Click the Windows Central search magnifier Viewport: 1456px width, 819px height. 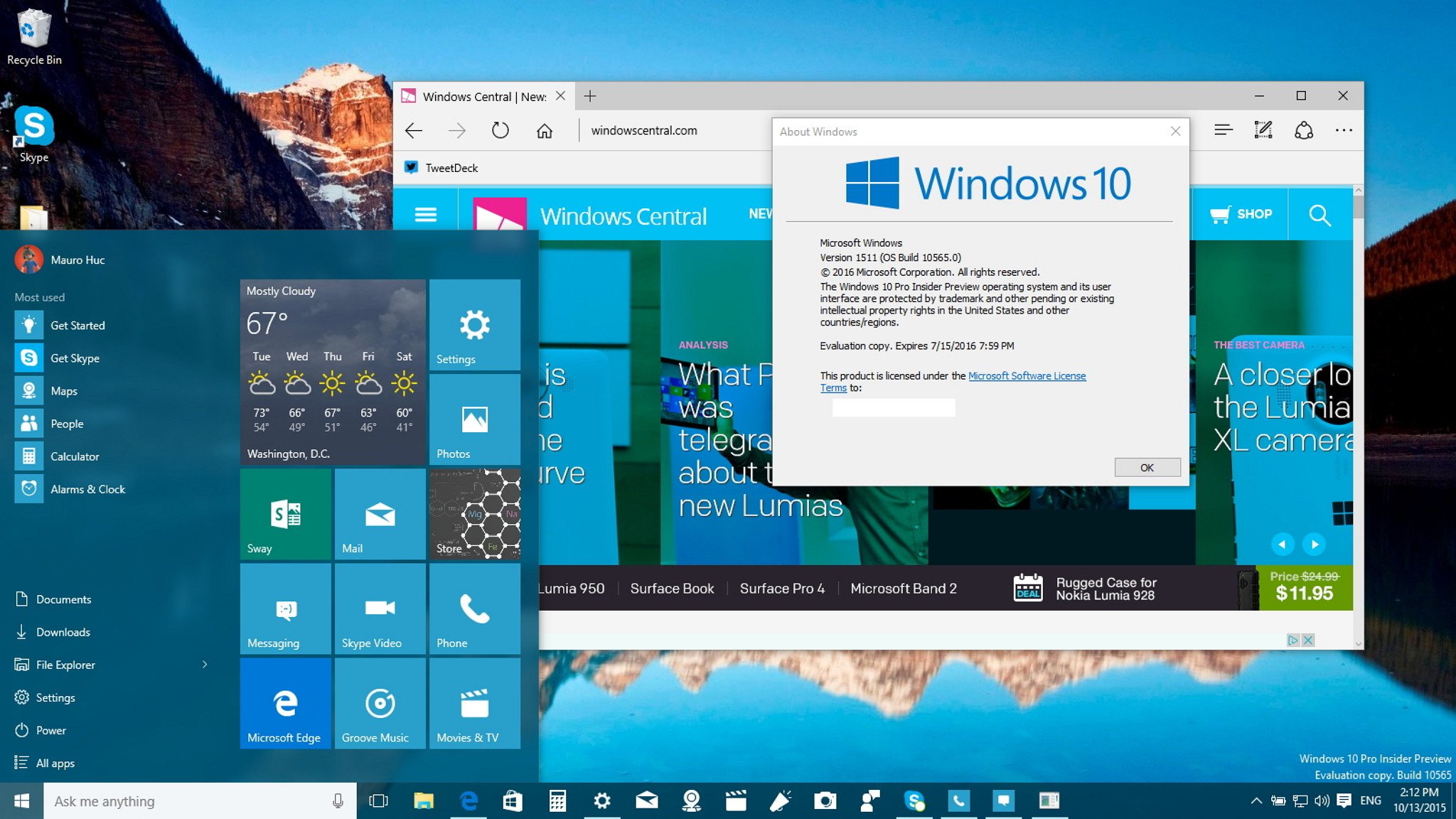click(x=1319, y=215)
